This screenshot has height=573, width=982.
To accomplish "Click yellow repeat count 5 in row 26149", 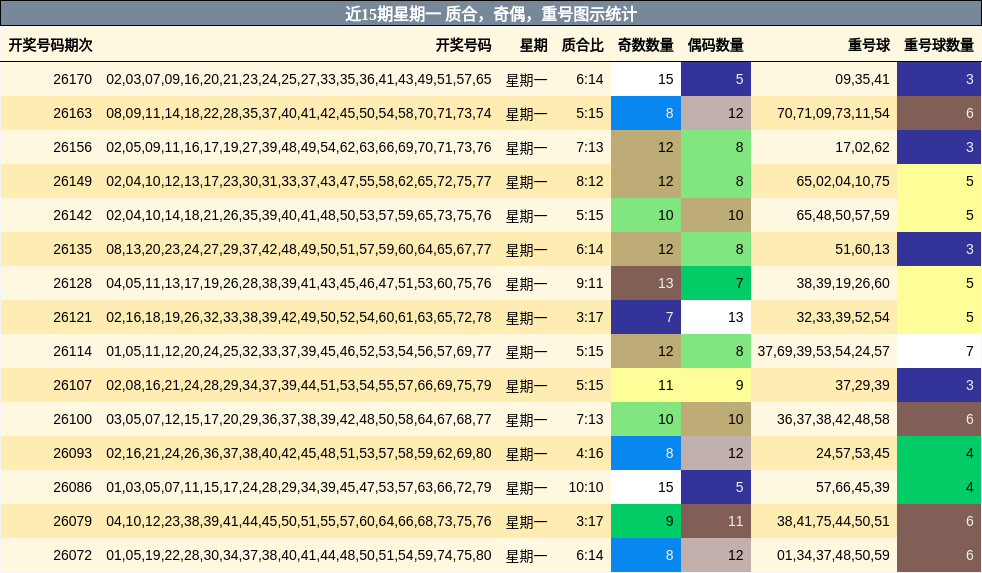I will pos(939,181).
